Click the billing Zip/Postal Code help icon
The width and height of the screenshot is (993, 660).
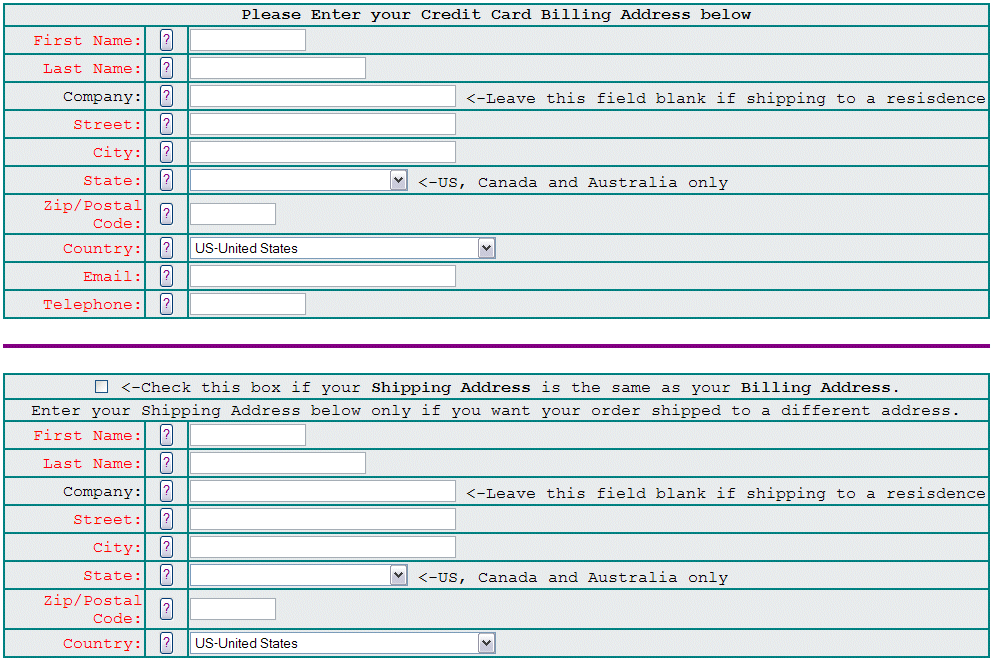pyautogui.click(x=167, y=213)
